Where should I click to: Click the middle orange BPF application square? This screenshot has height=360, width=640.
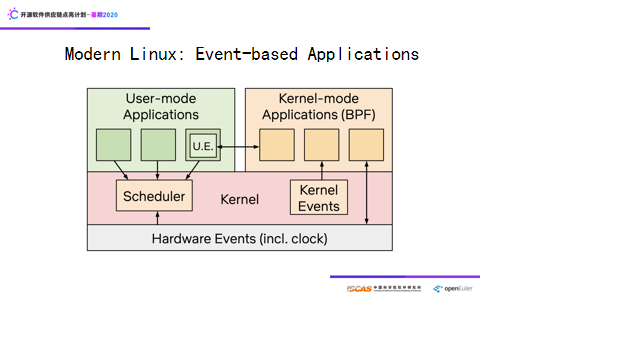point(322,145)
